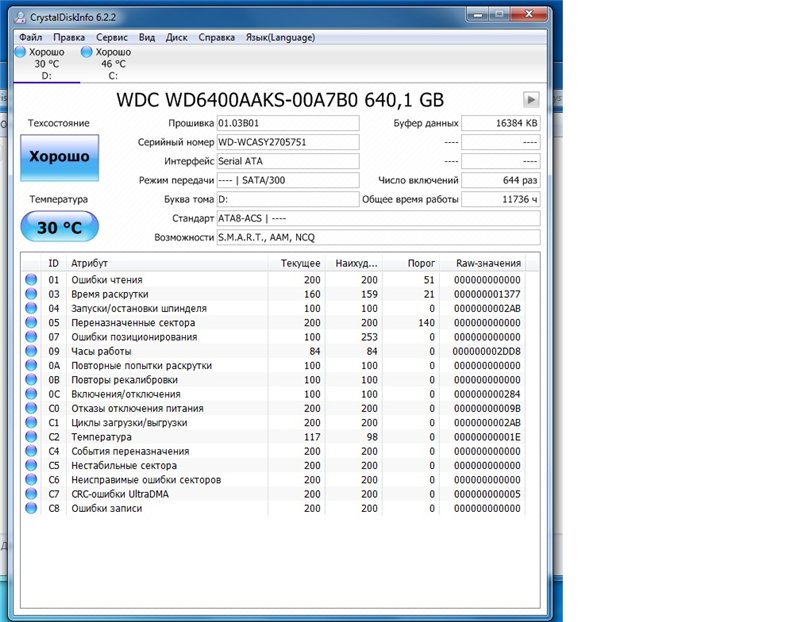
Task: Click status icon for События переназначения
Action: tap(31, 451)
